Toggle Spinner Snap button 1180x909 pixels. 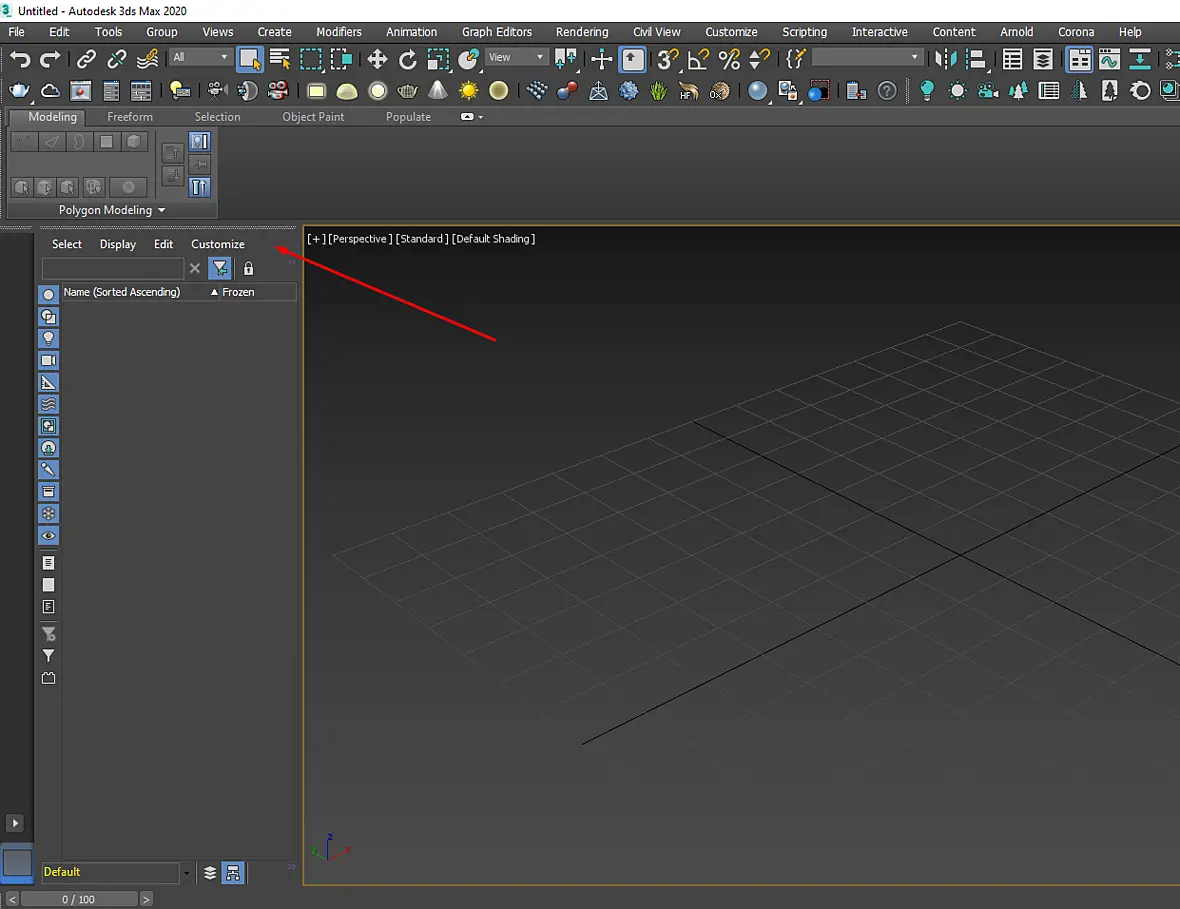click(760, 59)
